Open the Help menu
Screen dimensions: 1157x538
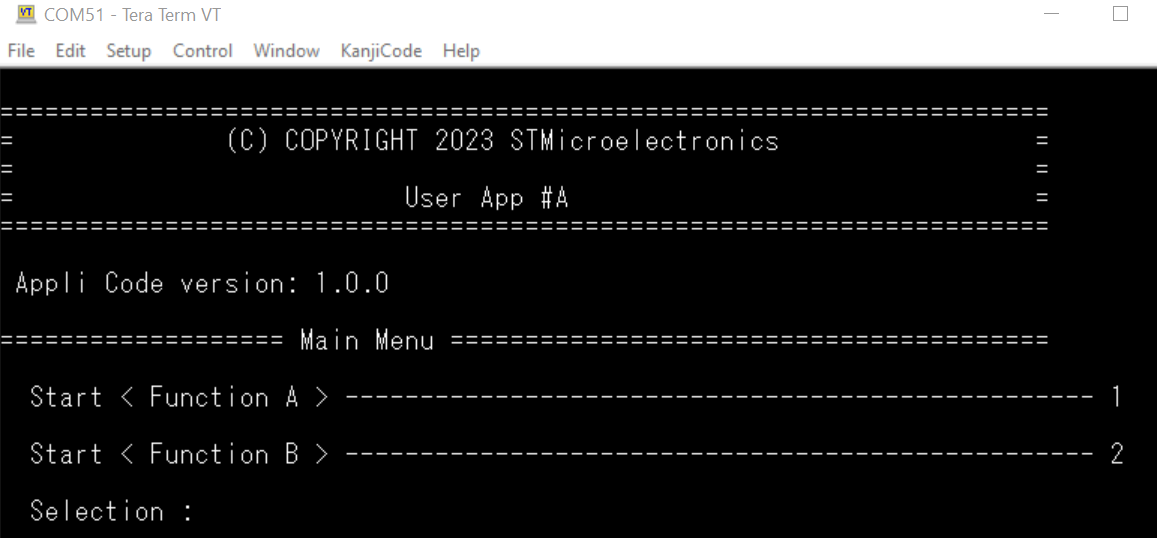pyautogui.click(x=461, y=51)
